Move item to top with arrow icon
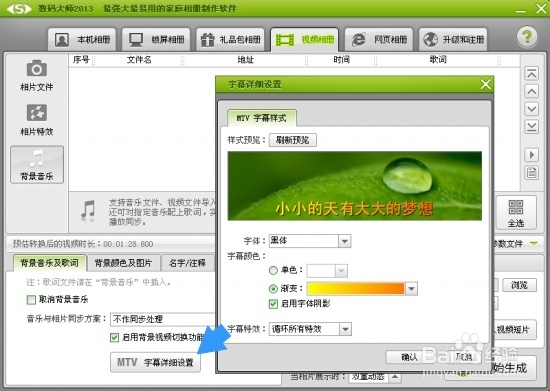550x391 pixels. 531,74
